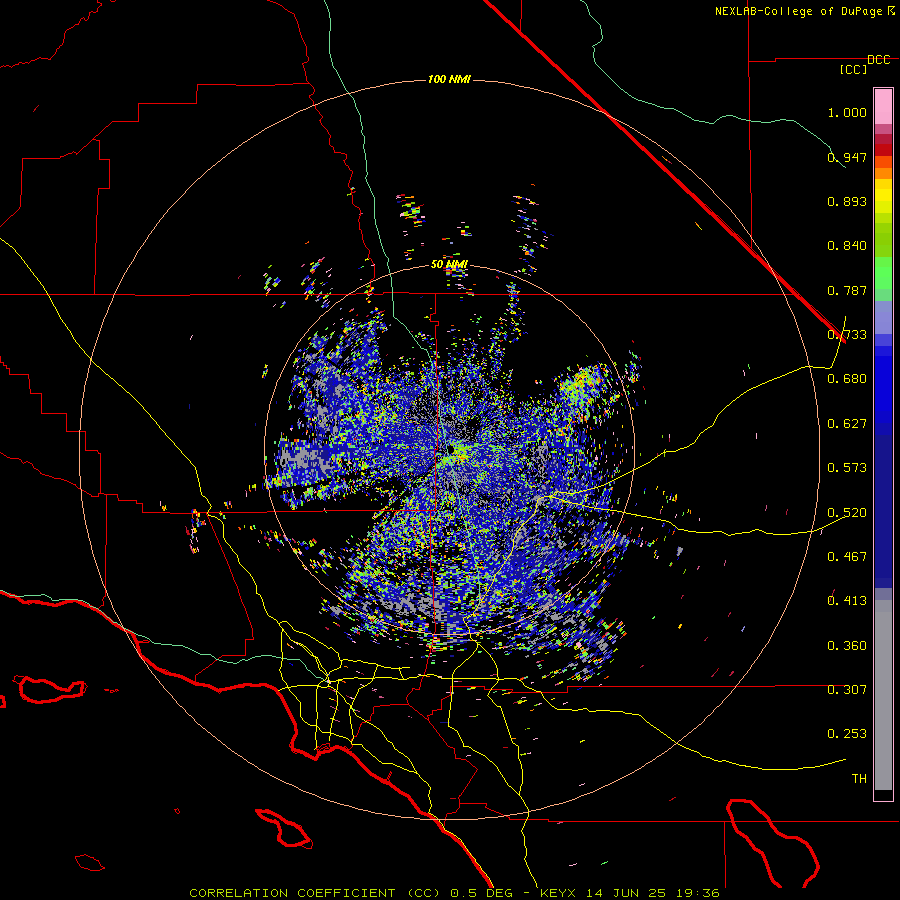The image size is (900, 900).
Task: Select the 0.893 scale value
Action: [847, 201]
